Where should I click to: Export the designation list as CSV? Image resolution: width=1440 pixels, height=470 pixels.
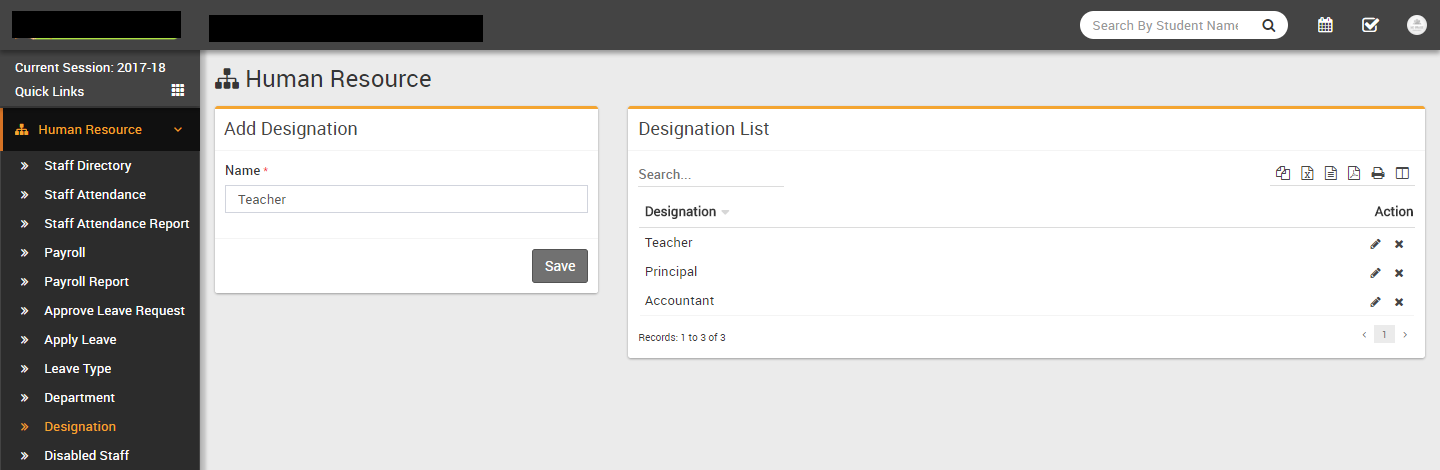(x=1331, y=173)
